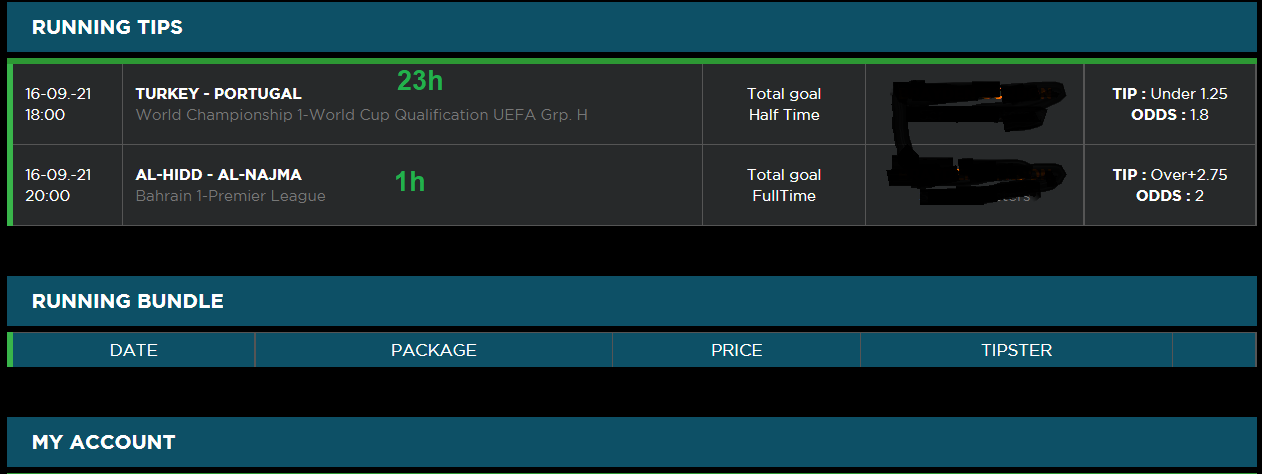Click the PRICE column header
Viewport: 1262px width, 474px height.
click(736, 350)
